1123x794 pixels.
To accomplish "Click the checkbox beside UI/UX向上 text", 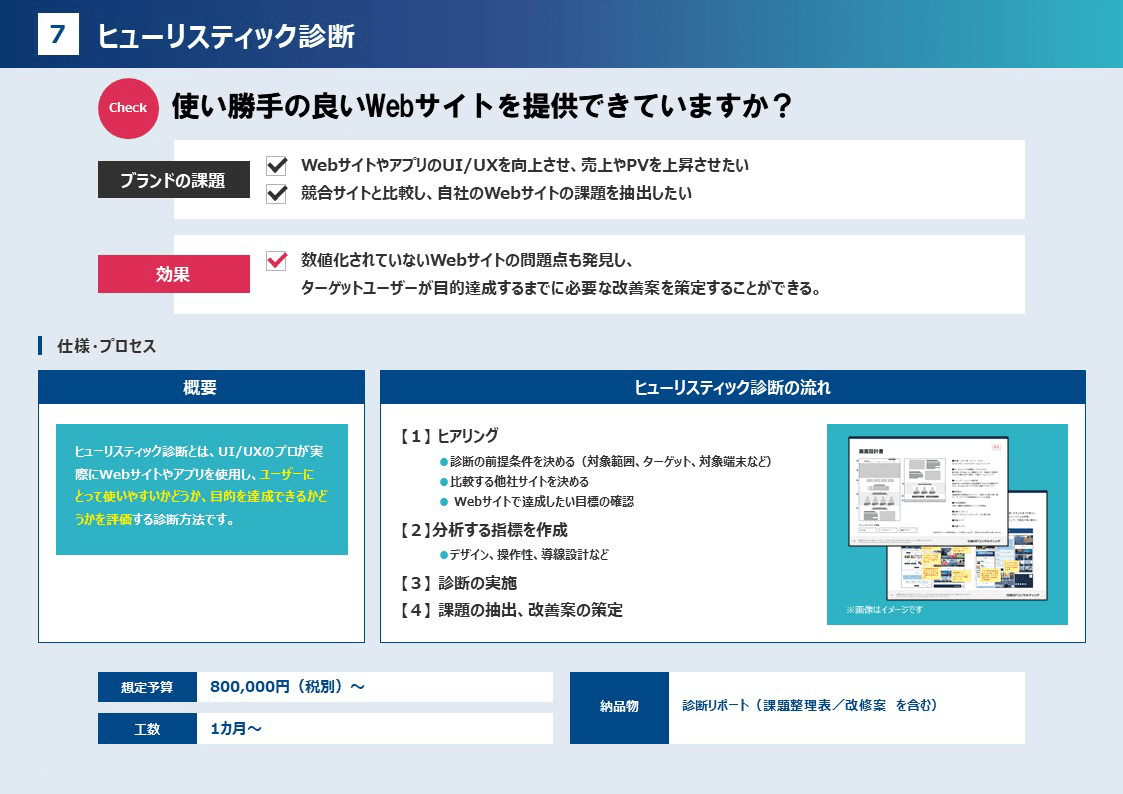I will (277, 165).
